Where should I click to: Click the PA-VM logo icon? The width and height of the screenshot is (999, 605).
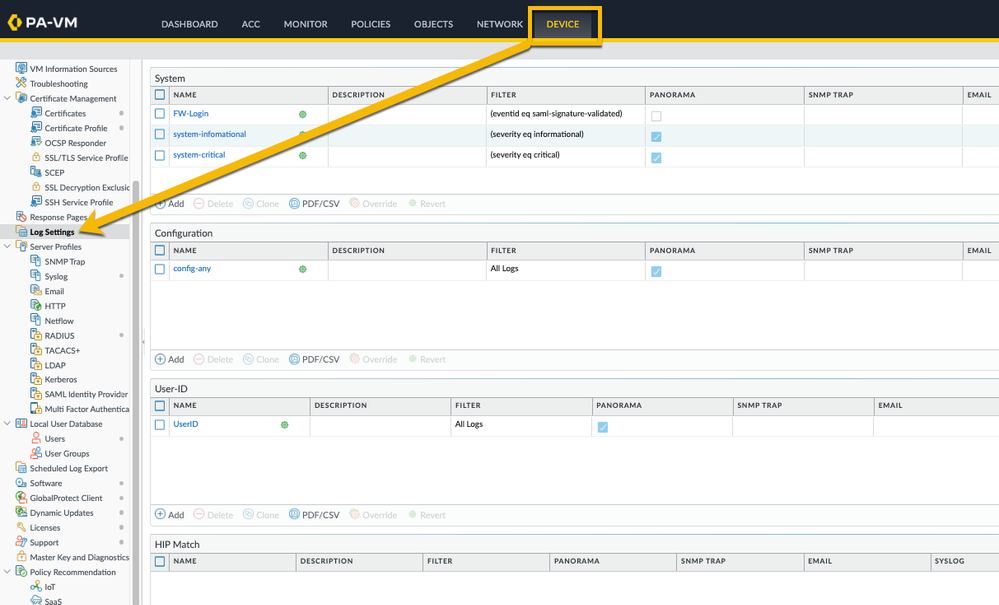(14, 22)
